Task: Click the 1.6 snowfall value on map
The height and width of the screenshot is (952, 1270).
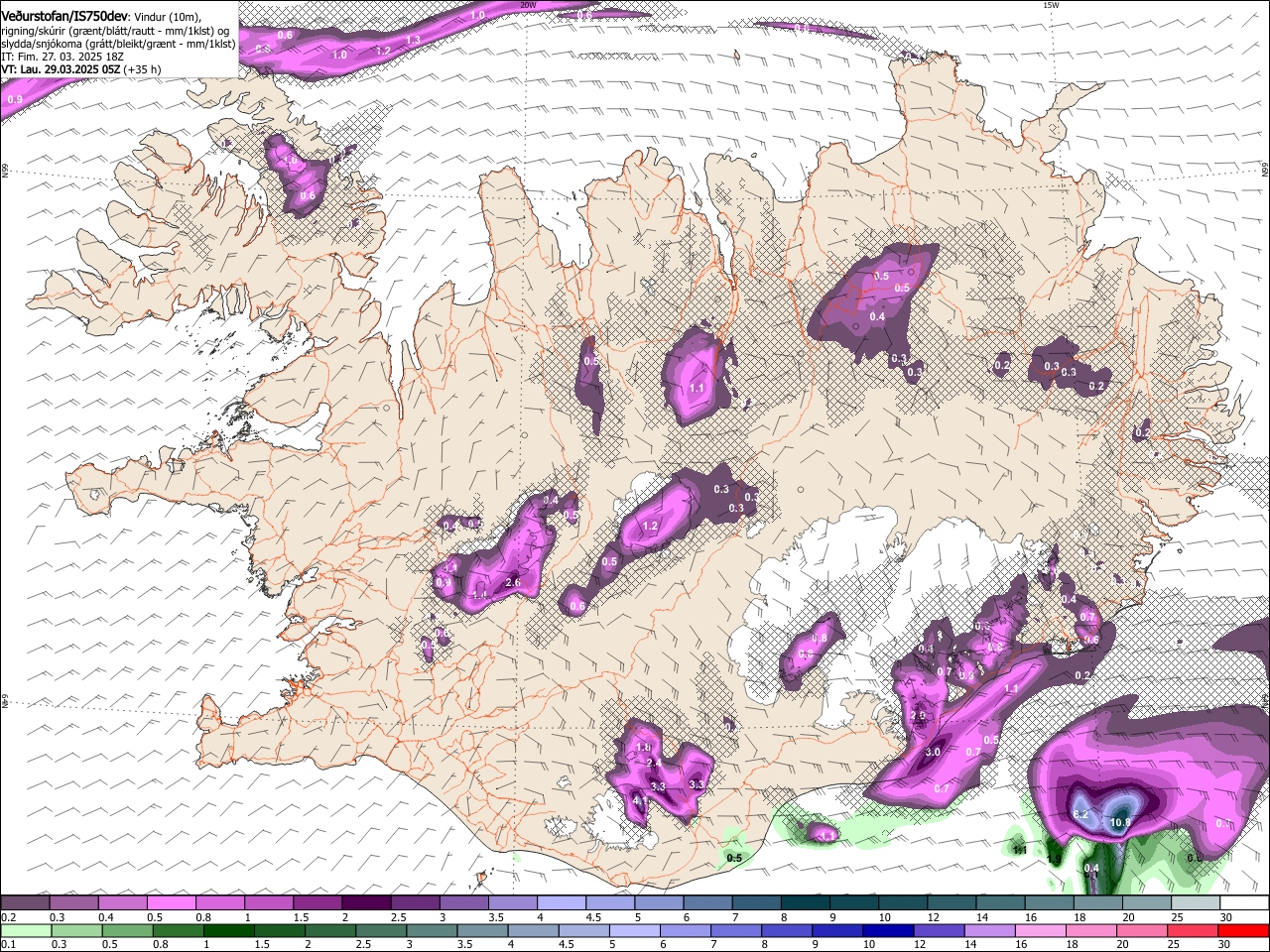Action: (x=643, y=748)
